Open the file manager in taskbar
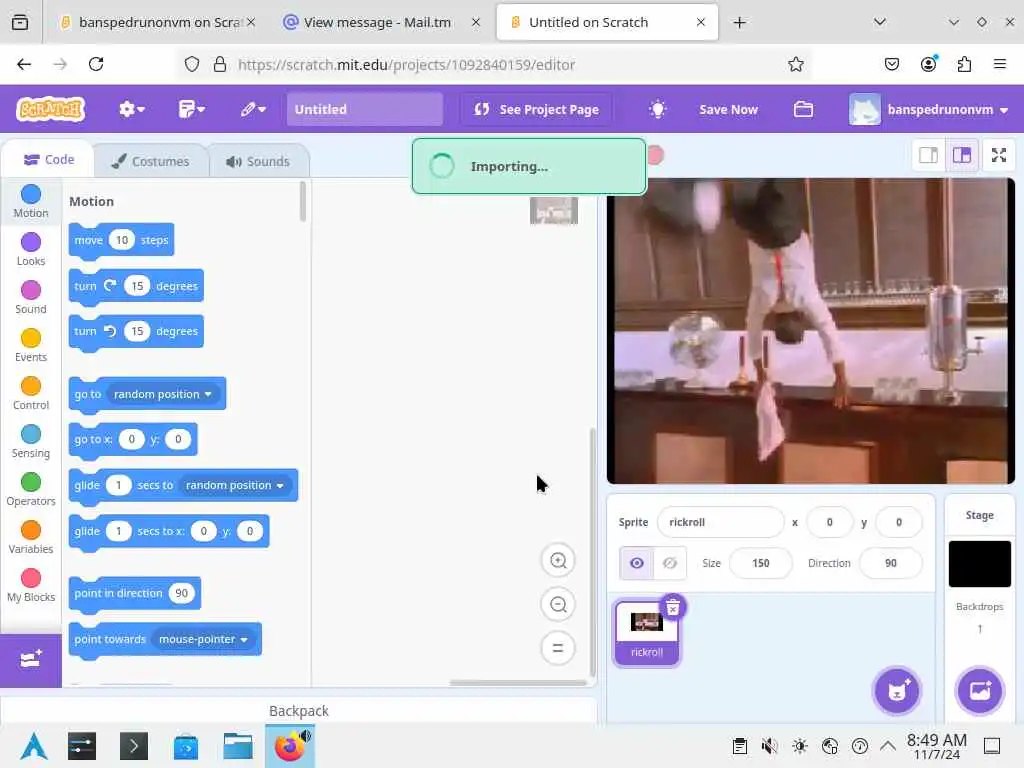1024x768 pixels. point(238,746)
